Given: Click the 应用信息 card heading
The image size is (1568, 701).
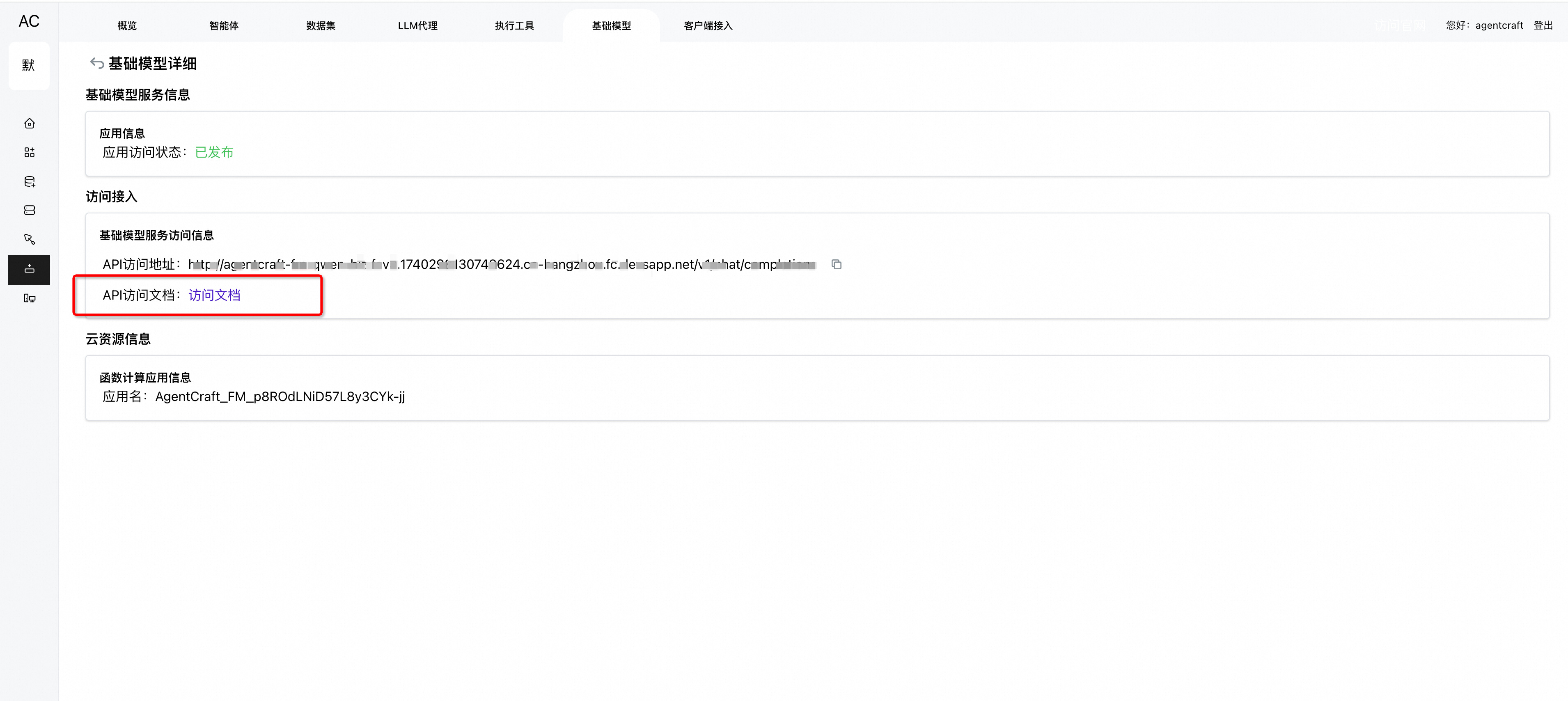Looking at the screenshot, I should pyautogui.click(x=122, y=133).
